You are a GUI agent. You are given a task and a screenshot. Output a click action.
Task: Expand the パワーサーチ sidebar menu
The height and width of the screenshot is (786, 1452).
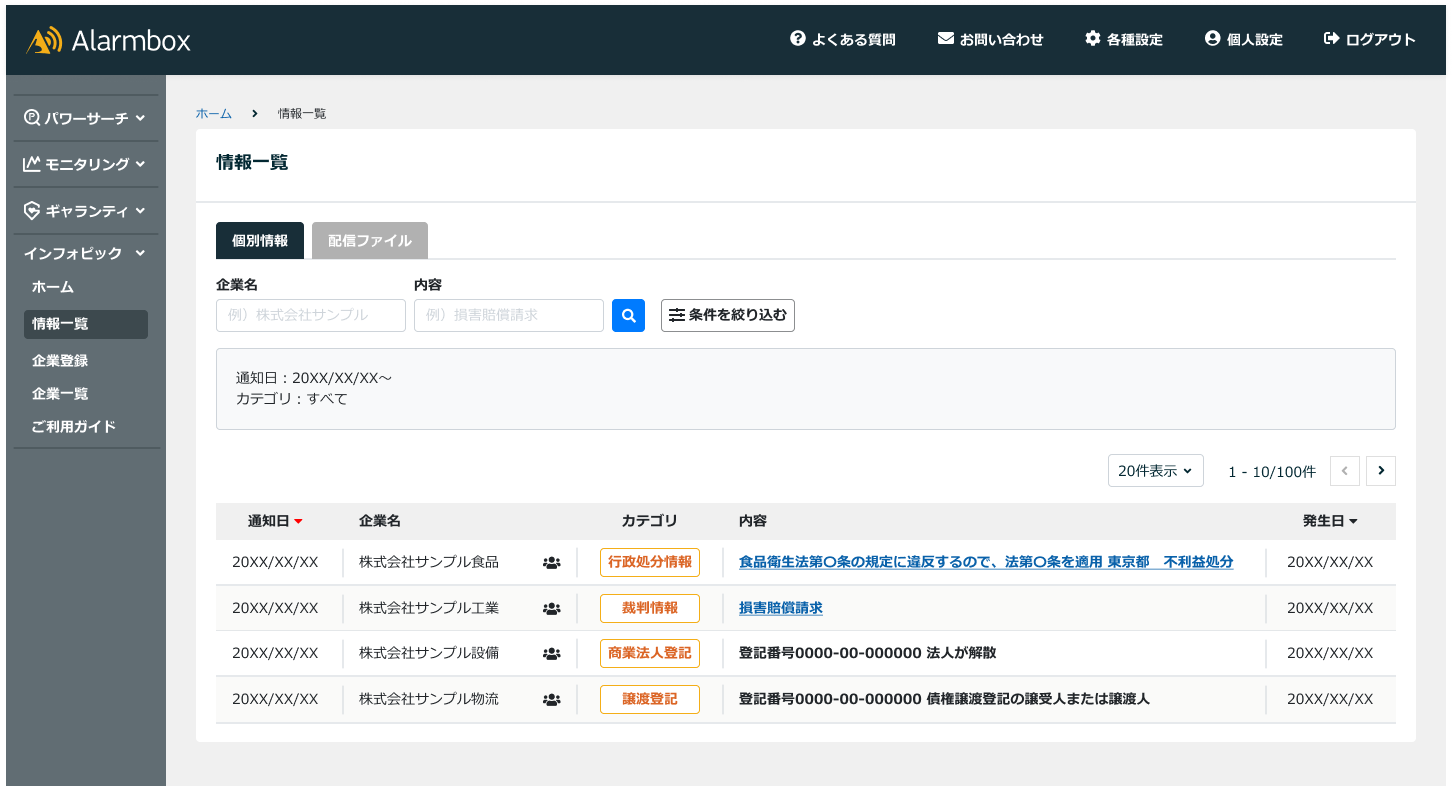pyautogui.click(x=85, y=118)
